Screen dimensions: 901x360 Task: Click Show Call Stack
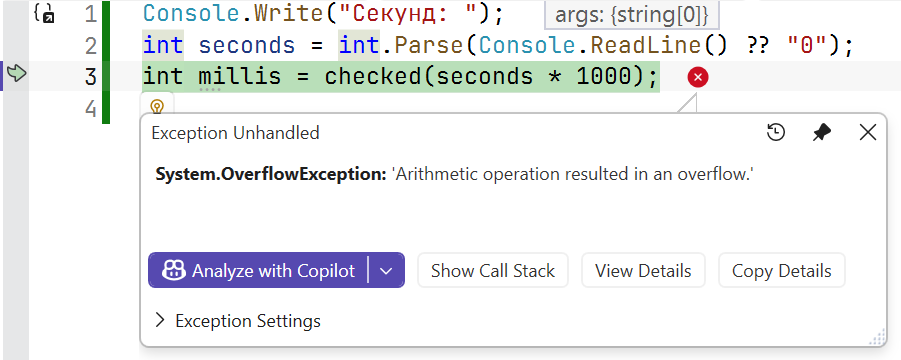tap(492, 270)
